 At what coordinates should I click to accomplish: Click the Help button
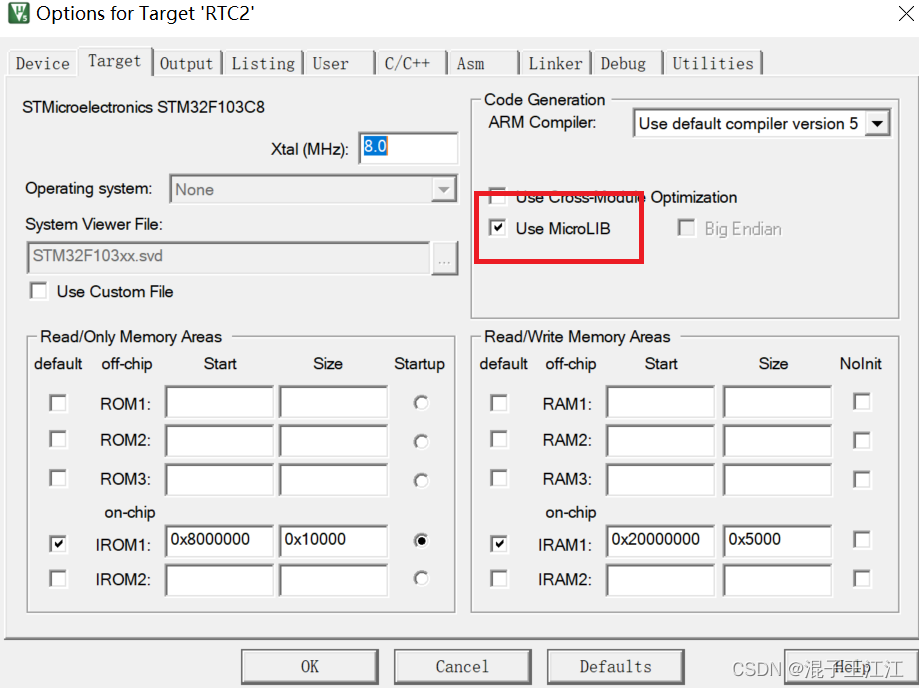[x=850, y=666]
